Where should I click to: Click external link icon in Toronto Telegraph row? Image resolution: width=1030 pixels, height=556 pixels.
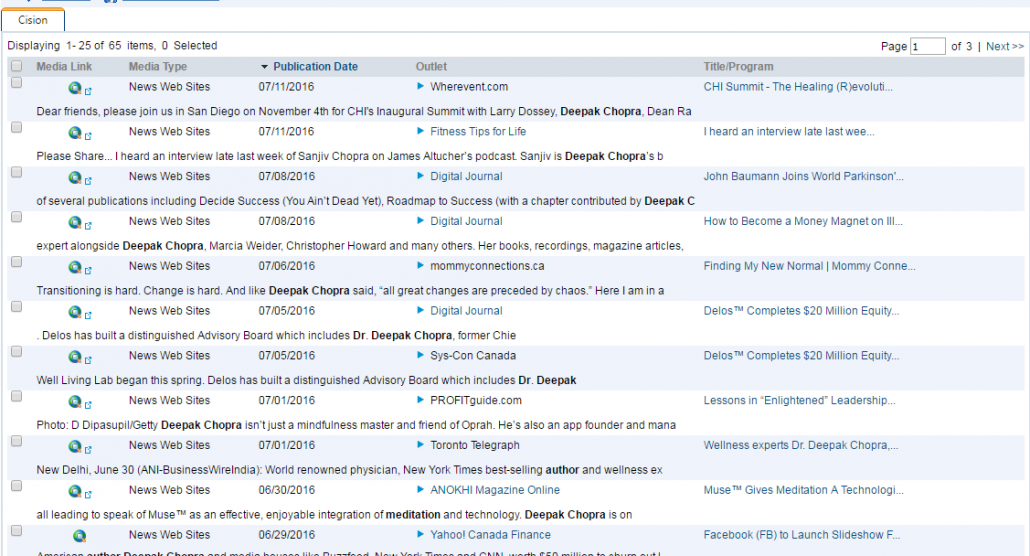click(x=88, y=450)
